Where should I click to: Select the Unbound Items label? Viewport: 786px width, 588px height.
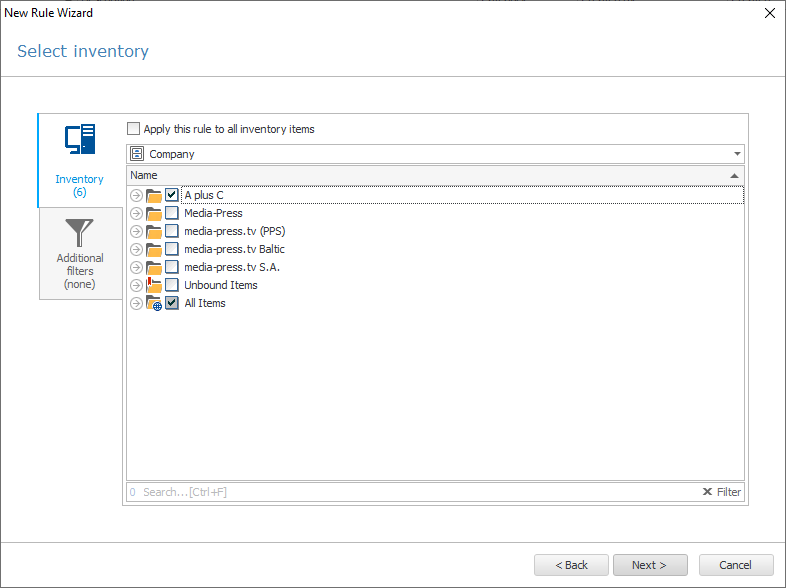pos(221,285)
